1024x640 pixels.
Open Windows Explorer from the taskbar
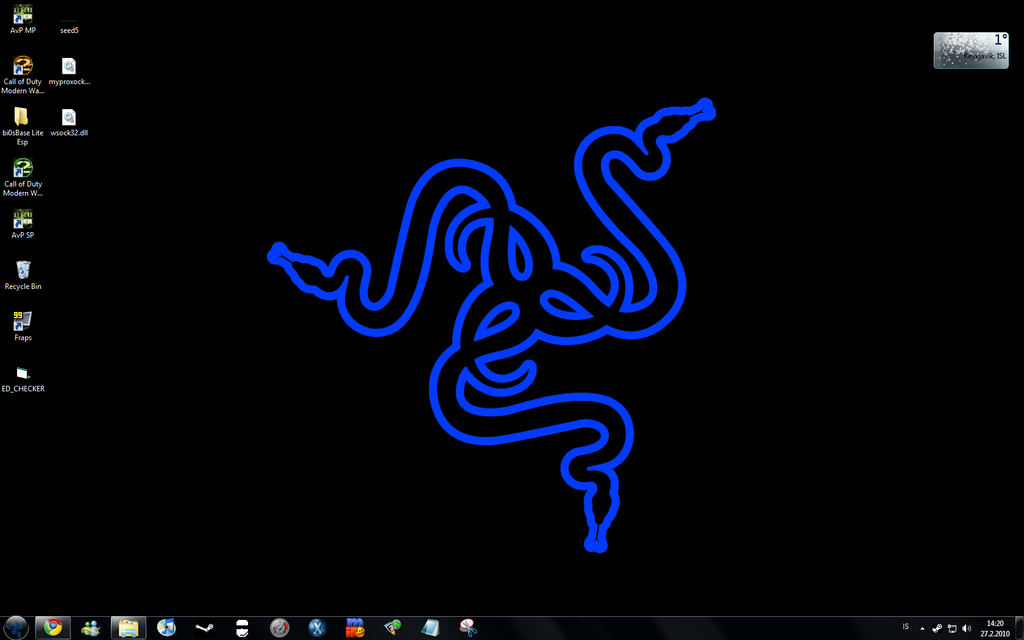point(128,628)
